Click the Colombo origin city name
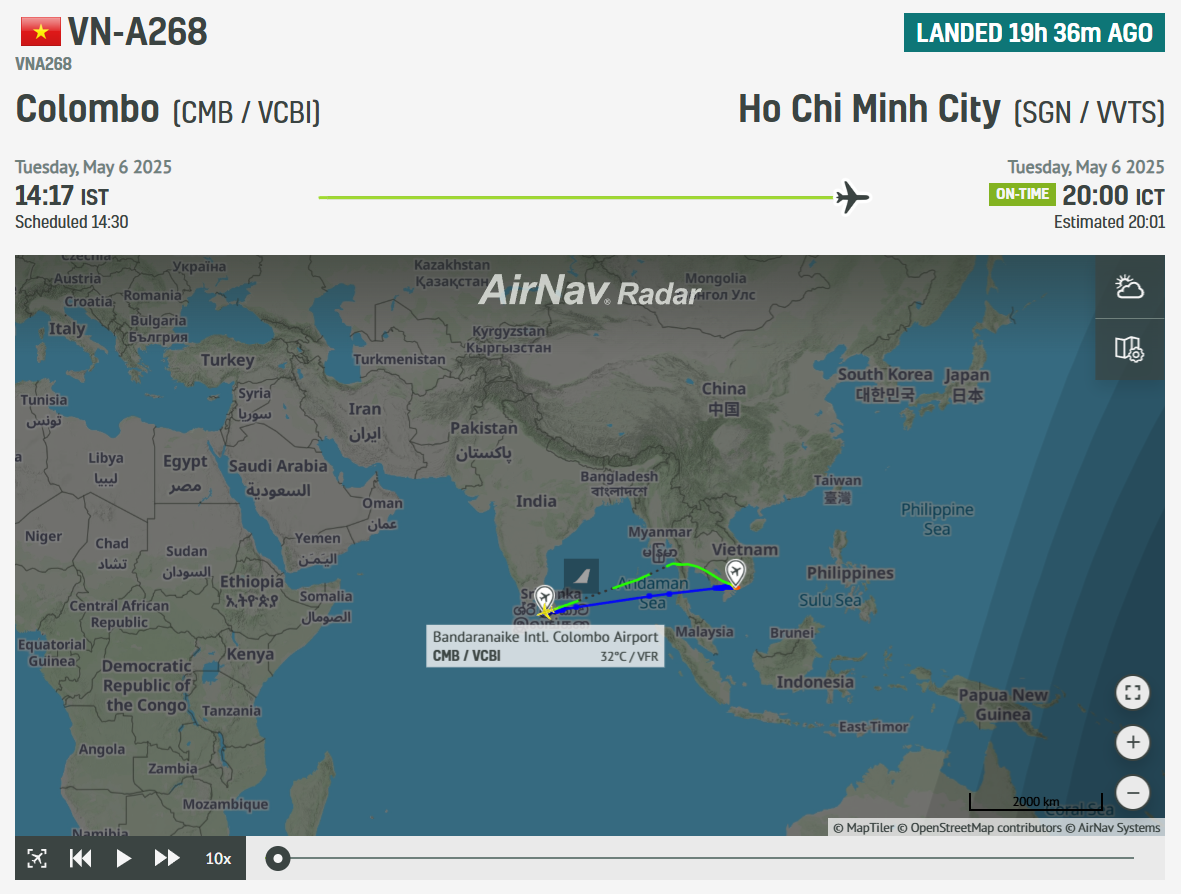Image resolution: width=1181 pixels, height=894 pixels. (x=87, y=109)
